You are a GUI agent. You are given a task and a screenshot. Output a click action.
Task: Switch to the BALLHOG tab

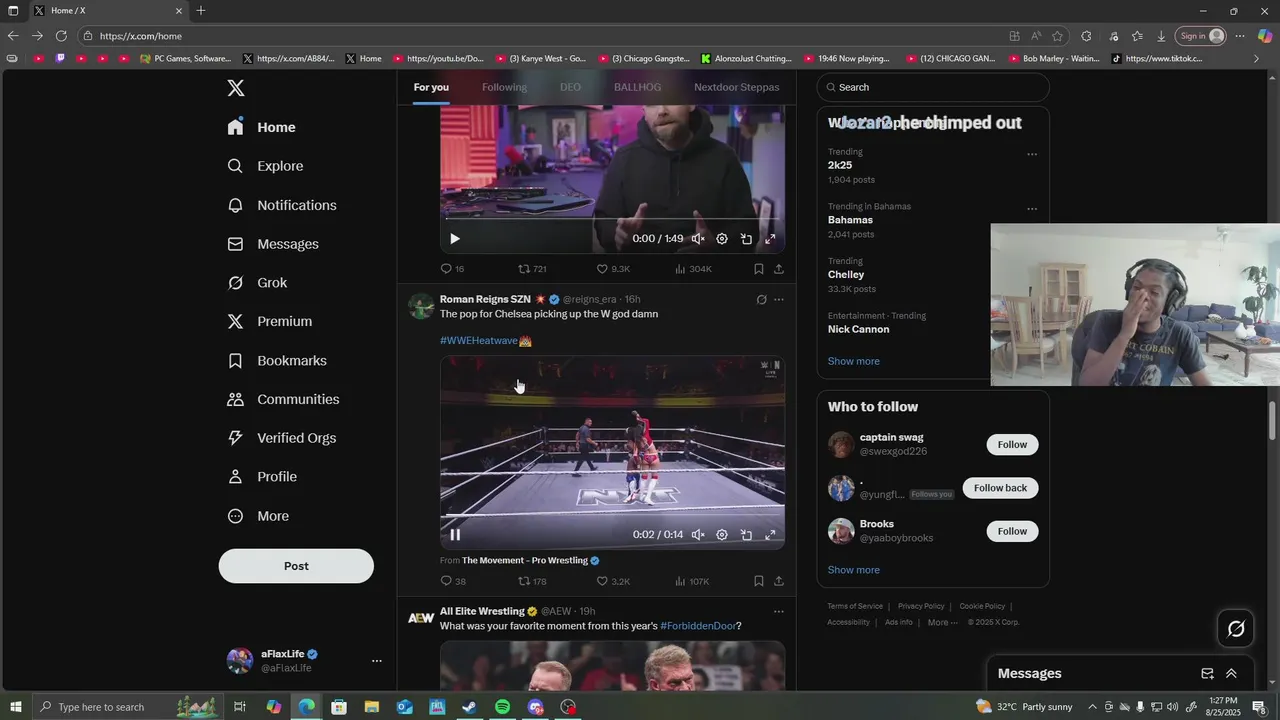pos(637,87)
